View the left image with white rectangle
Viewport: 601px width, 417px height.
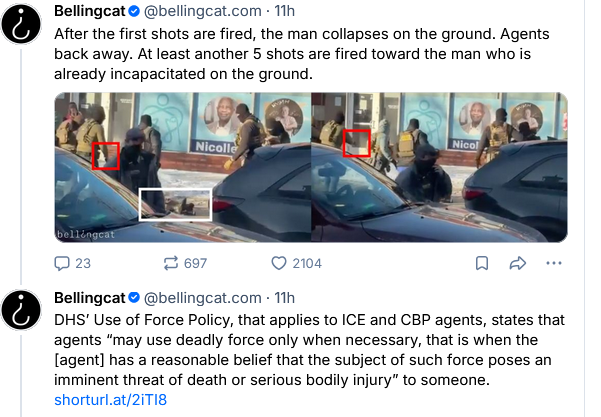[183, 167]
